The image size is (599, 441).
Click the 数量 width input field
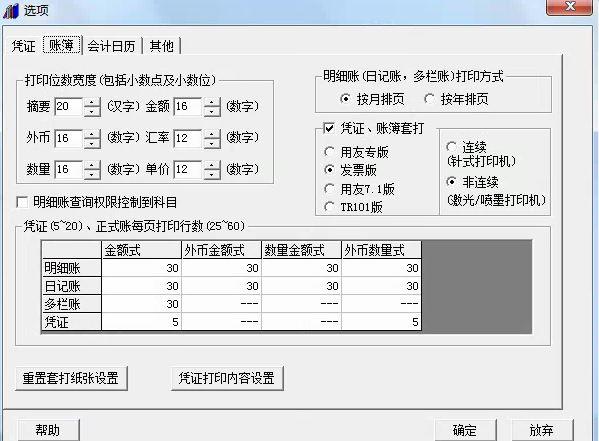68,170
